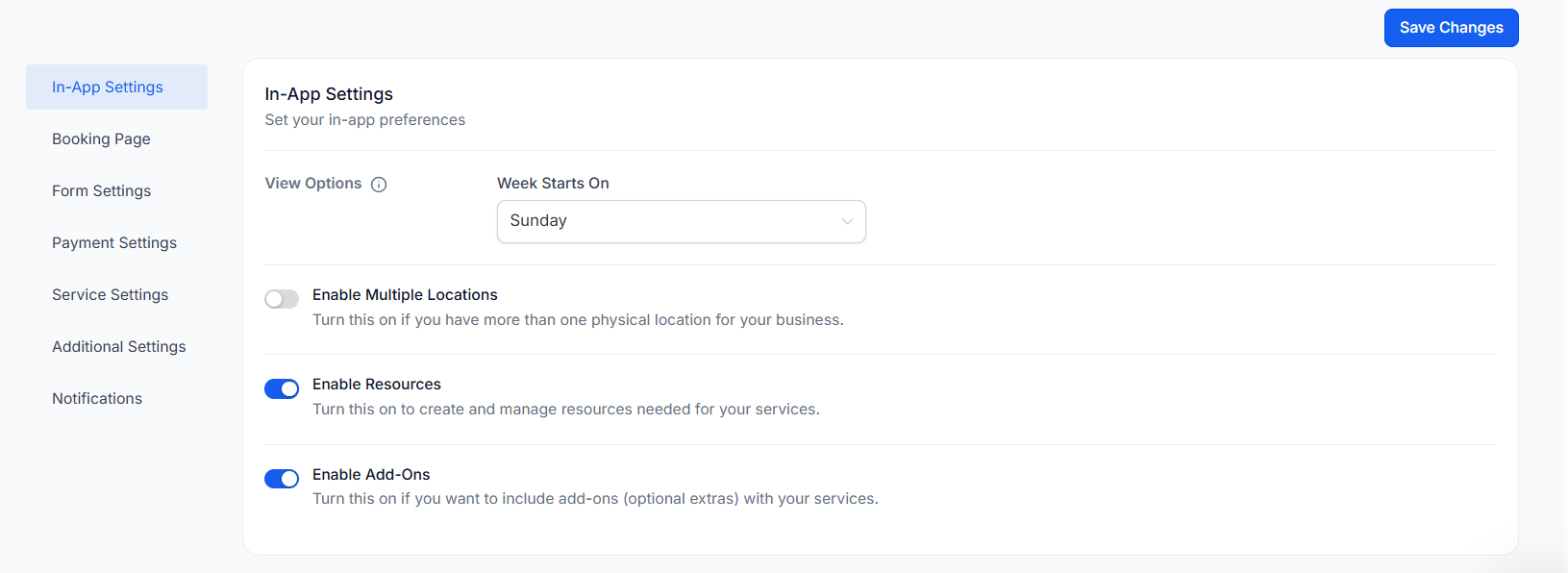Click the Enable Multiple Locations label text
Image resolution: width=1568 pixels, height=573 pixels.
[405, 295]
